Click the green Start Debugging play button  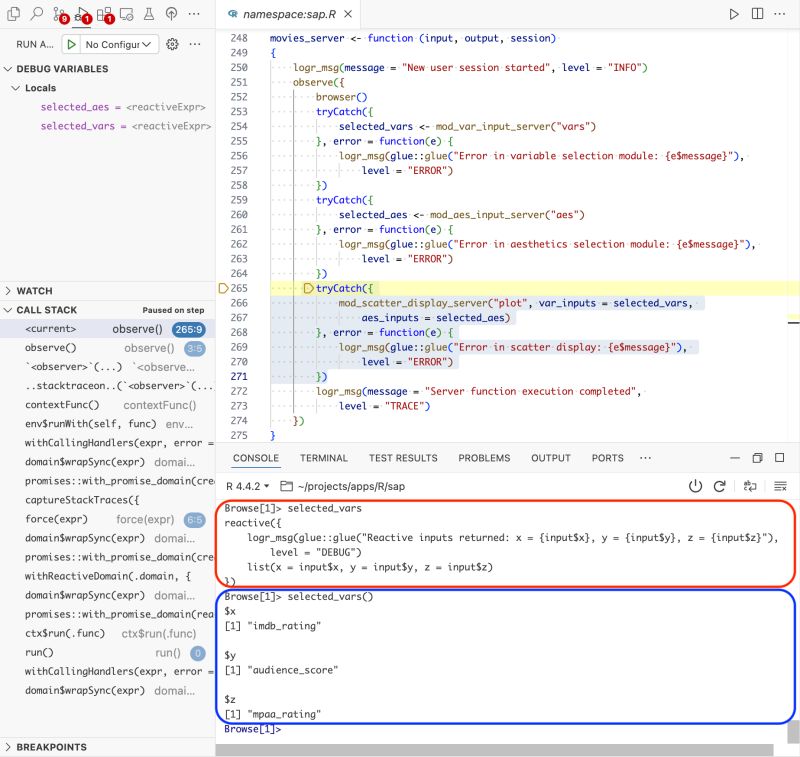(x=71, y=44)
